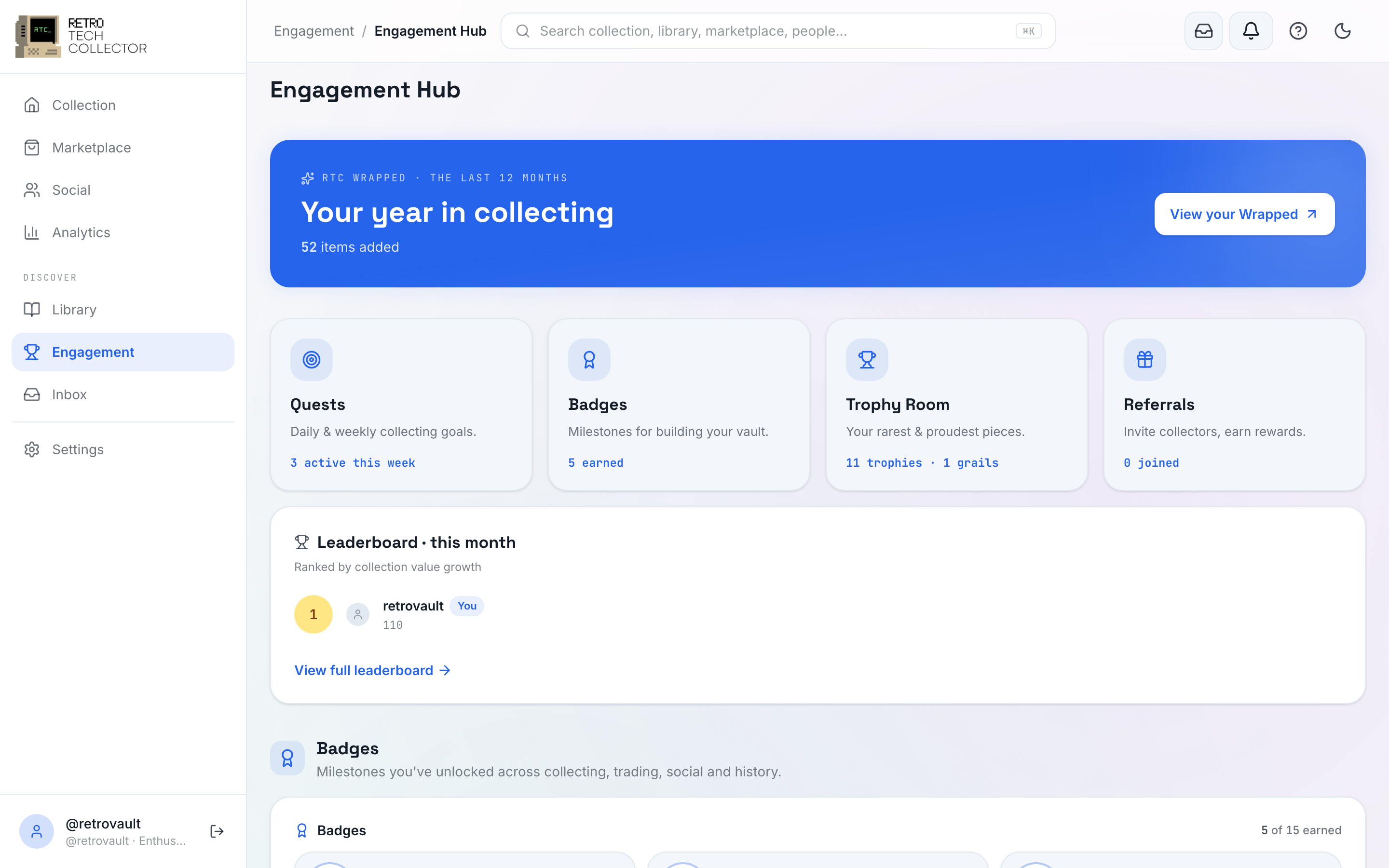Image resolution: width=1389 pixels, height=868 pixels.
Task: Click the RTC Wrapped sparkle icon
Action: pos(308,178)
